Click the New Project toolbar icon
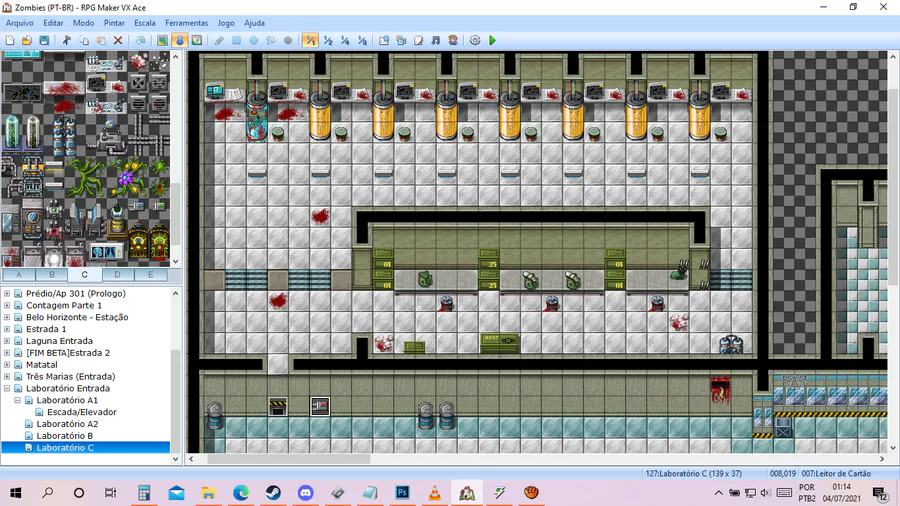900x506 pixels. point(10,40)
